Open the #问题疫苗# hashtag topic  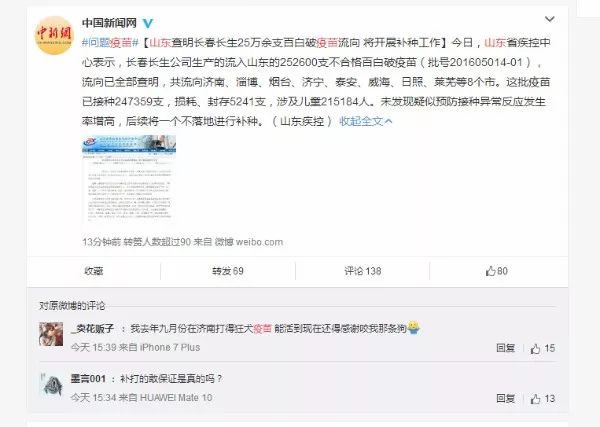tap(110, 42)
